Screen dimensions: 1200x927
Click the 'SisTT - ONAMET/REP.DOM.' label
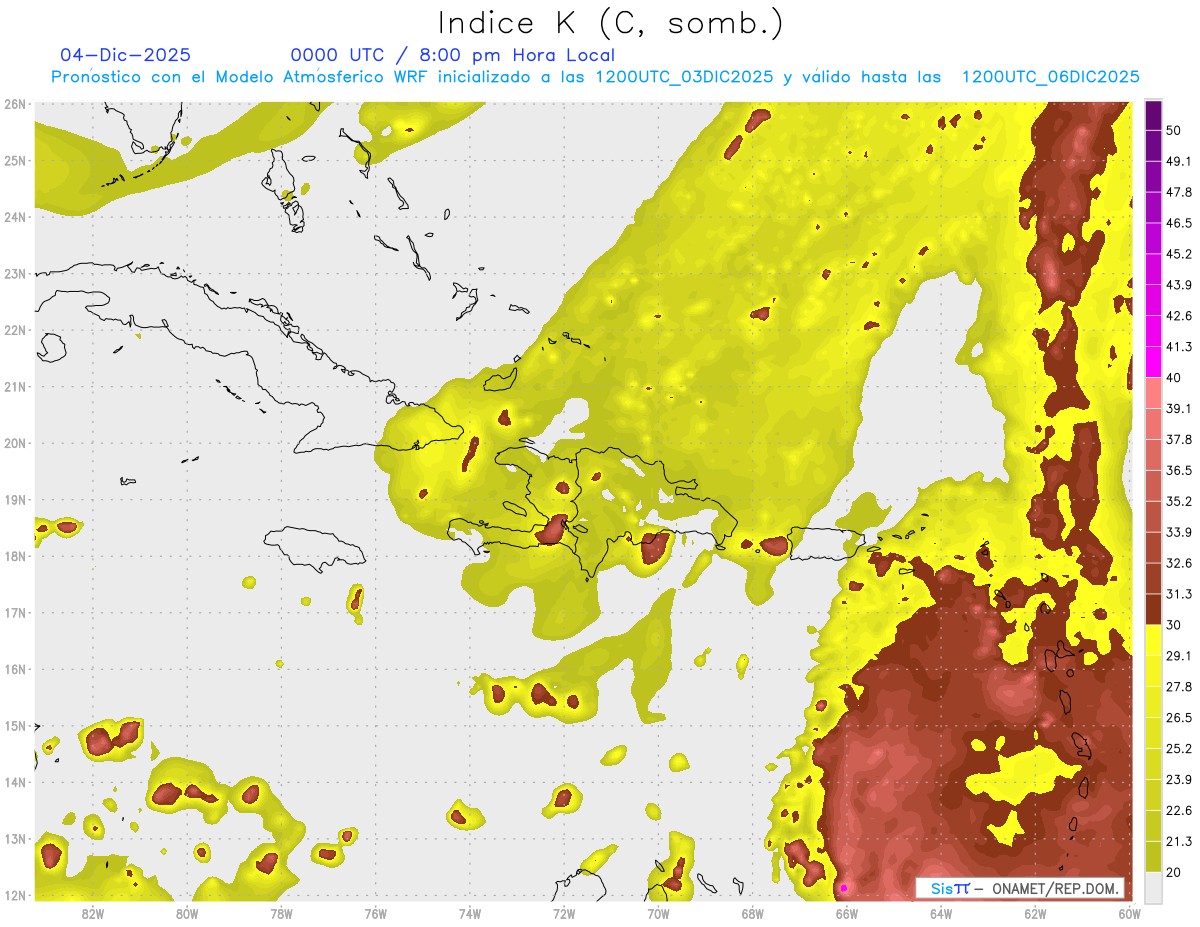tap(1020, 888)
